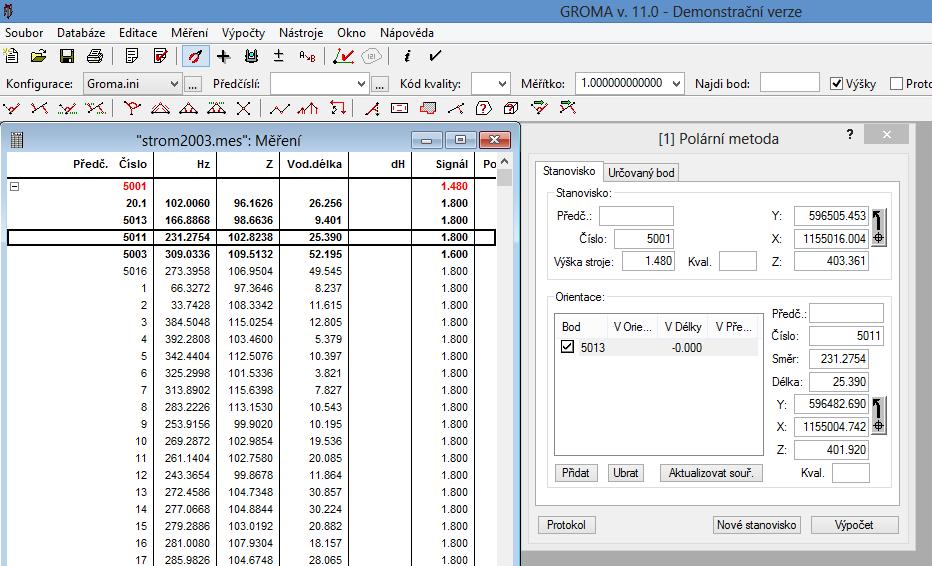Select point 5016 row in the table
This screenshot has width=932, height=566.
pyautogui.click(x=251, y=271)
